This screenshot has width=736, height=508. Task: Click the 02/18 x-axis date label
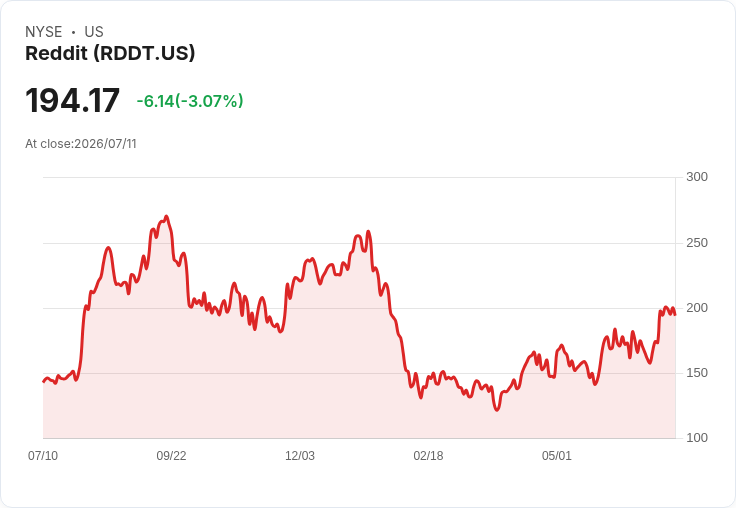[428, 455]
